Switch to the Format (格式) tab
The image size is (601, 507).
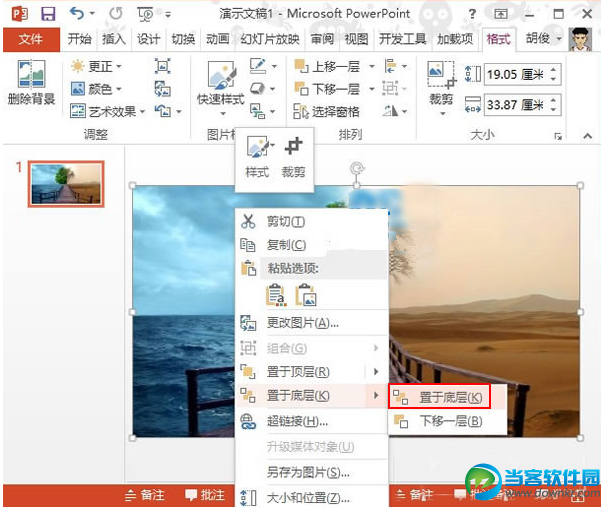coord(498,39)
